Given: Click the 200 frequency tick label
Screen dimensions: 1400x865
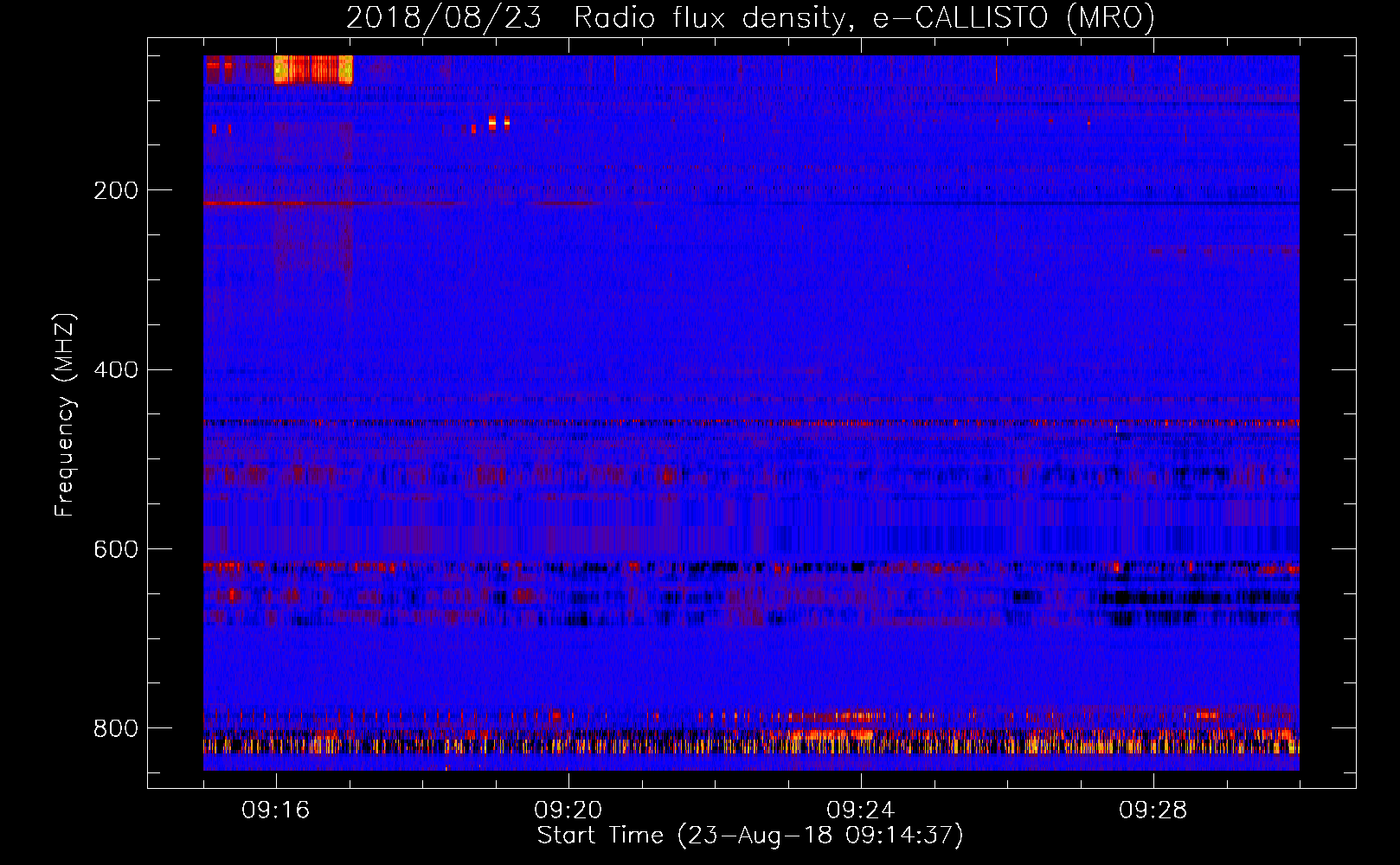Looking at the screenshot, I should (116, 190).
